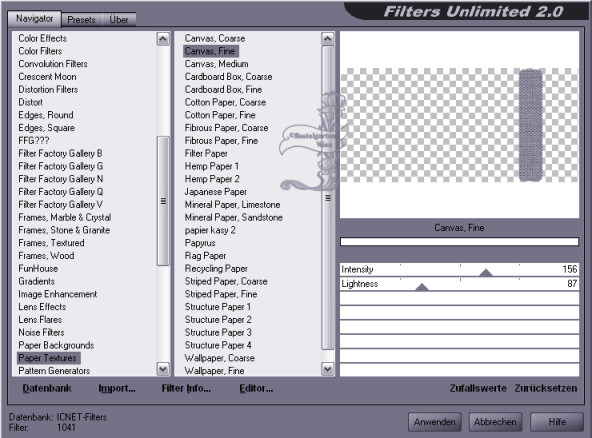Open Hilfe help button
The image size is (592, 438).
coord(557,422)
